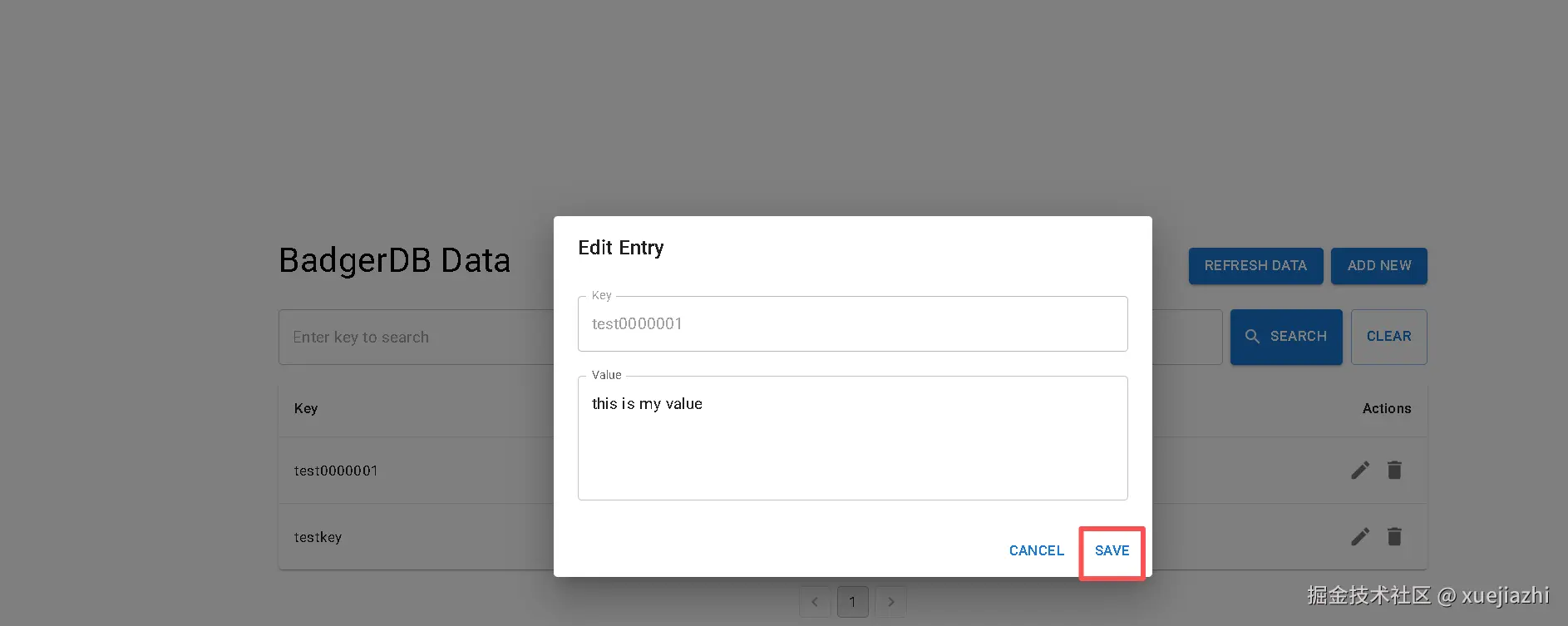Delete the test0000001 entry via trash icon
Image resolution: width=1568 pixels, height=626 pixels.
1394,471
